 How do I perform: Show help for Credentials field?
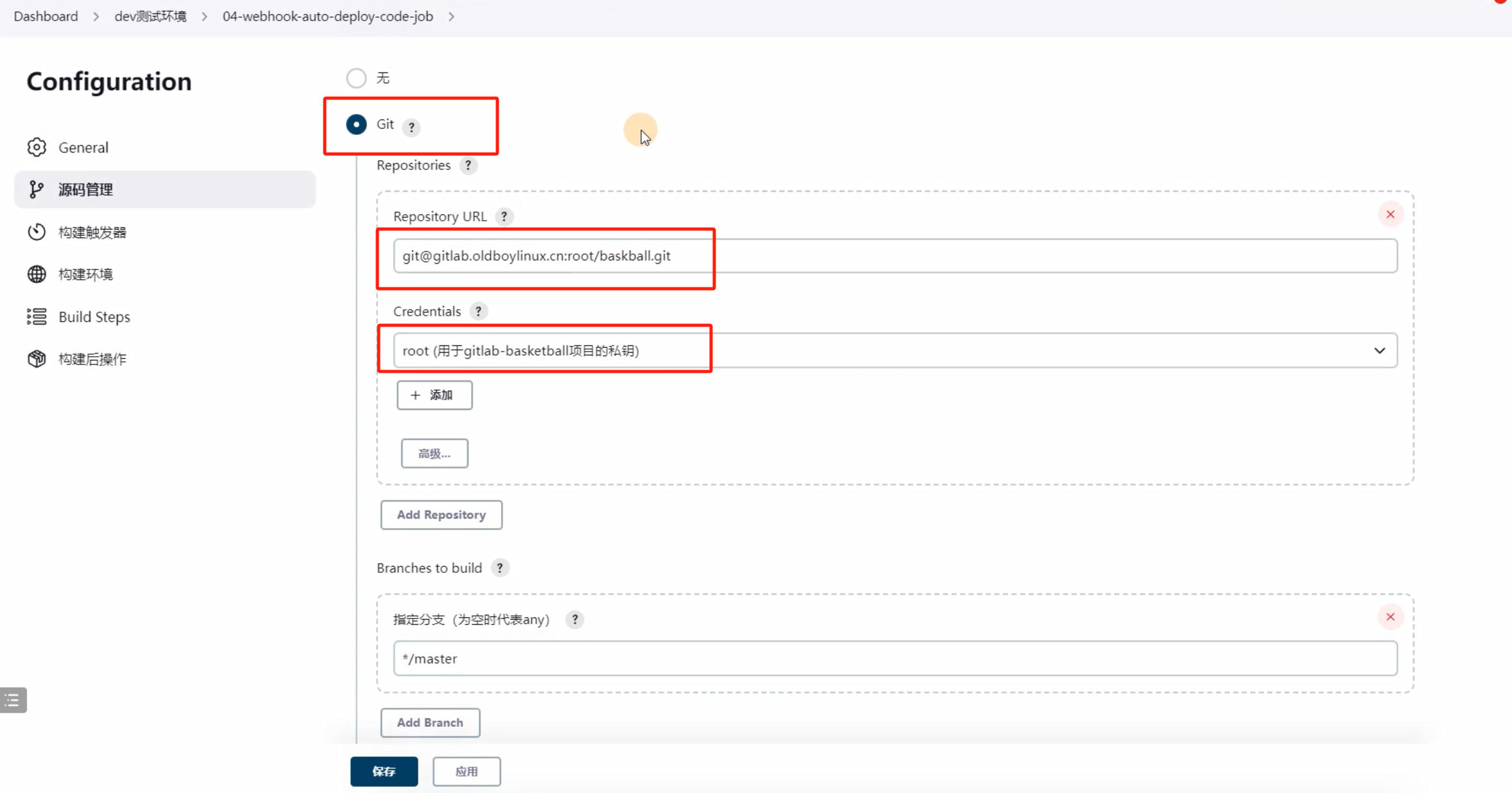click(478, 311)
